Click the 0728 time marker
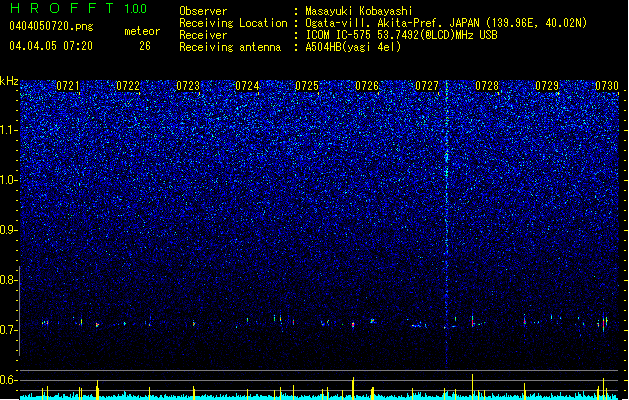629x400 pixels. pos(487,85)
